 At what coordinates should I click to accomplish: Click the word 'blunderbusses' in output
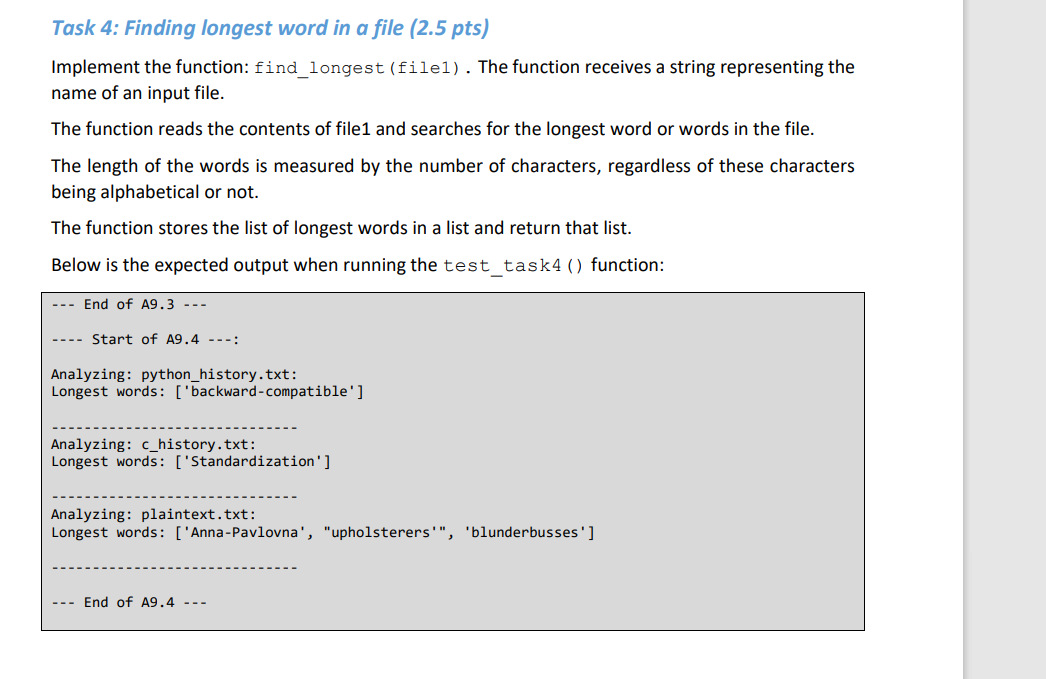coord(525,532)
